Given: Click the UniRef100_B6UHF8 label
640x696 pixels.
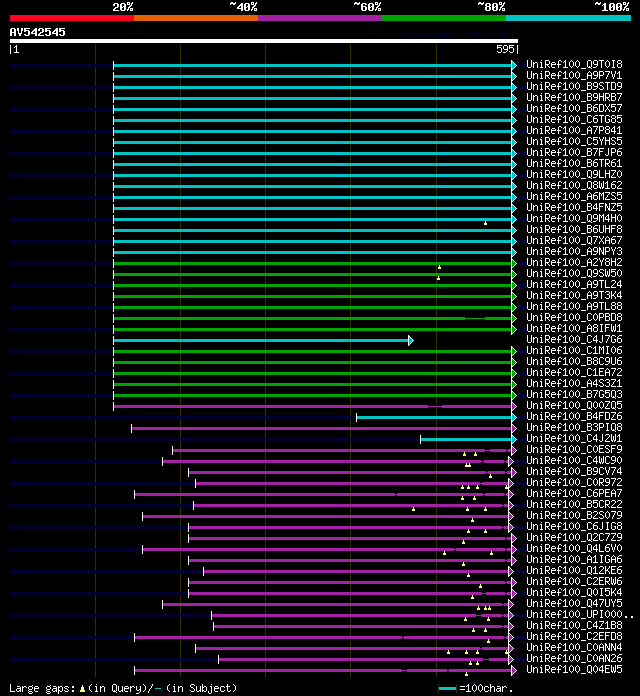Looking at the screenshot, I should pyautogui.click(x=574, y=230).
